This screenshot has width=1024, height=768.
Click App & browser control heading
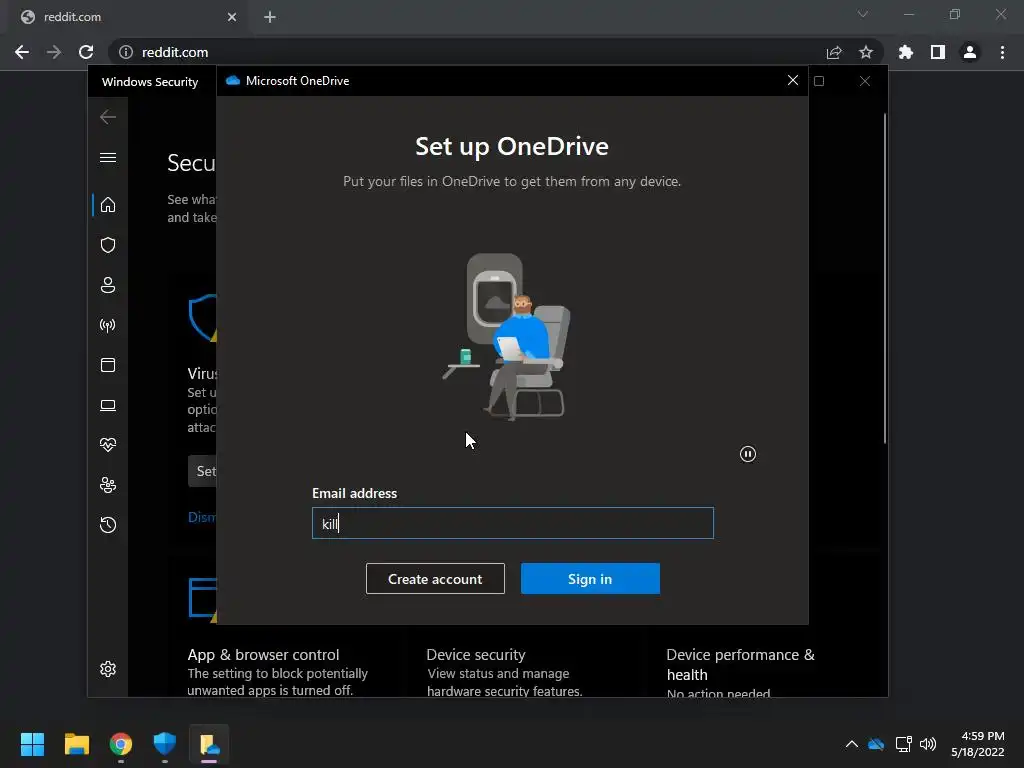pyautogui.click(x=263, y=654)
